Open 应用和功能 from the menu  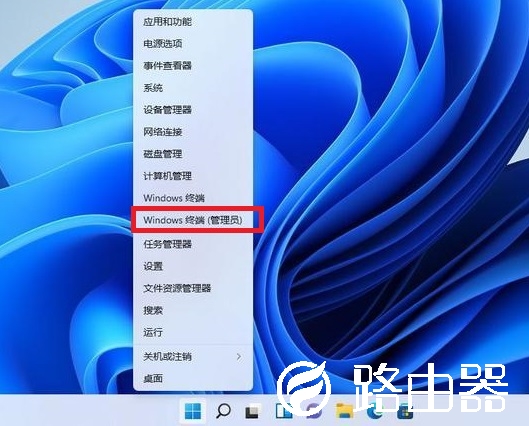coord(193,22)
